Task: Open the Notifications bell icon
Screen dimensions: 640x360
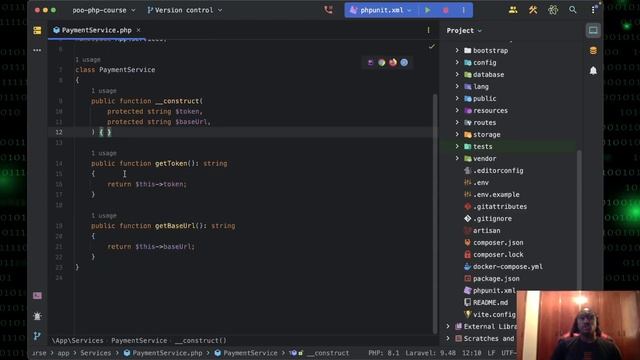Action: [593, 71]
